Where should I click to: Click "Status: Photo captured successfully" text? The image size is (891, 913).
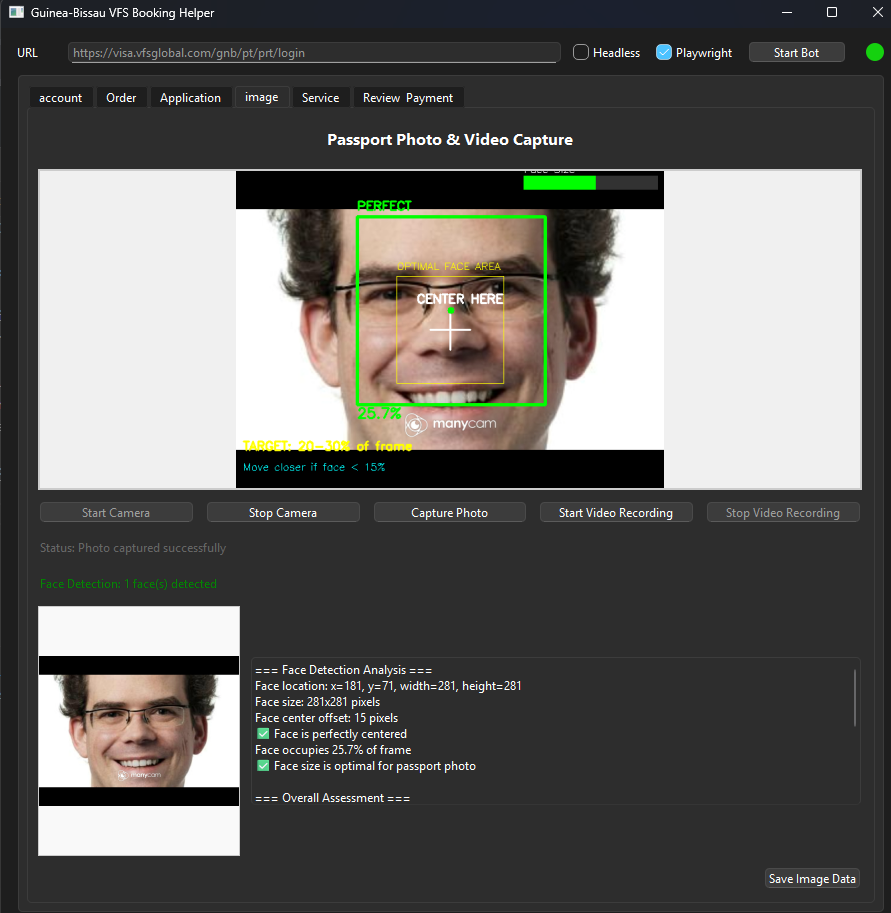(133, 548)
